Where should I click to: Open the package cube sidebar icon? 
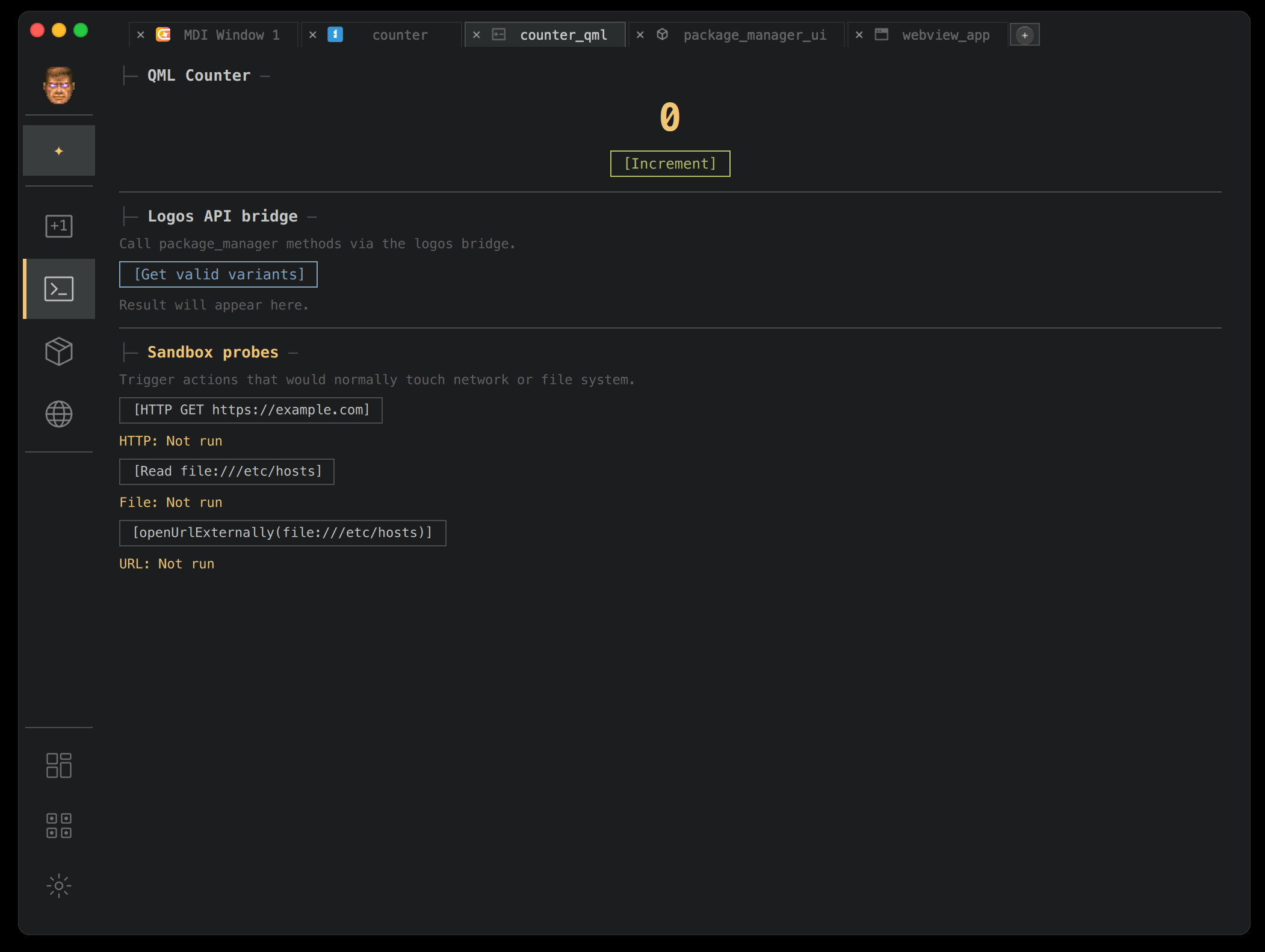(x=58, y=351)
